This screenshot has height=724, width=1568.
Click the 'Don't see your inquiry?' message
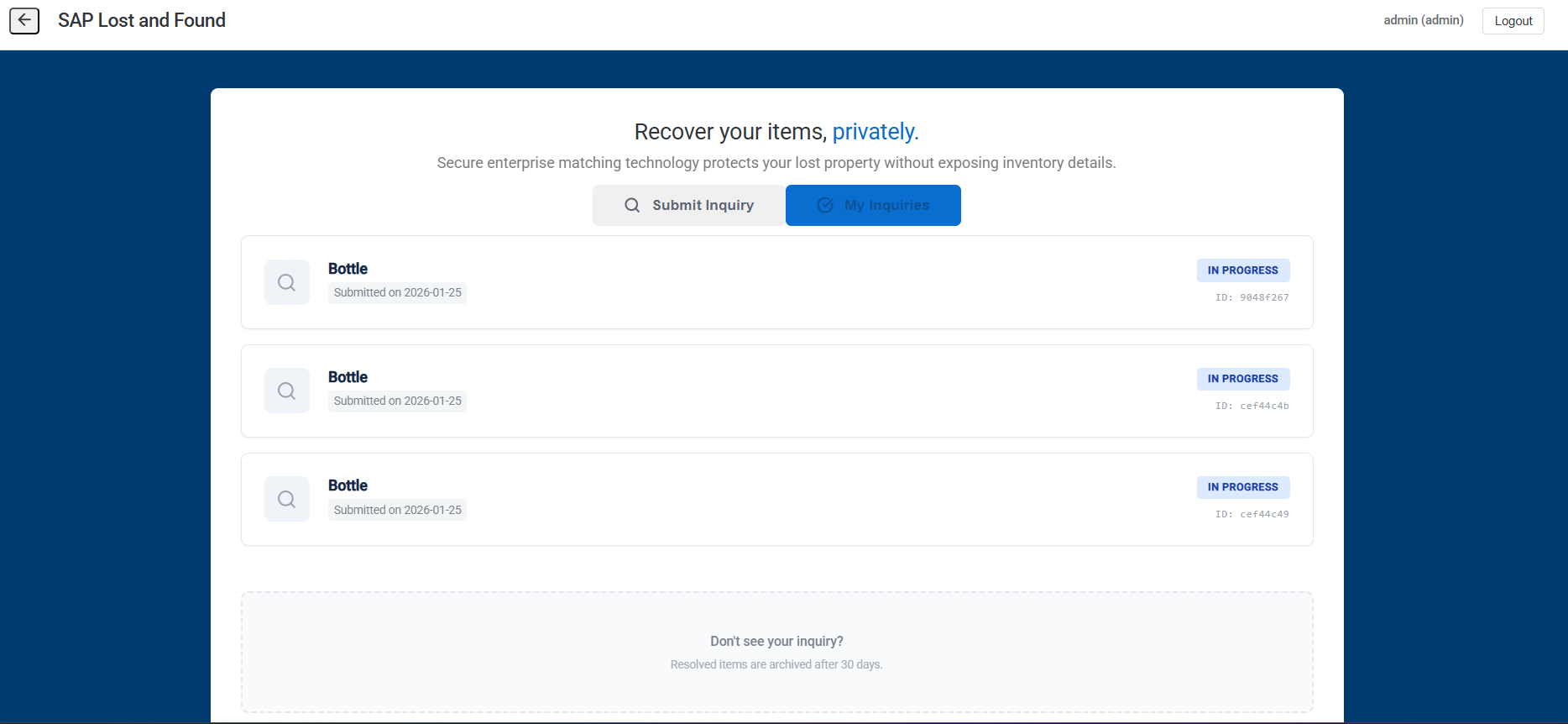pos(776,641)
